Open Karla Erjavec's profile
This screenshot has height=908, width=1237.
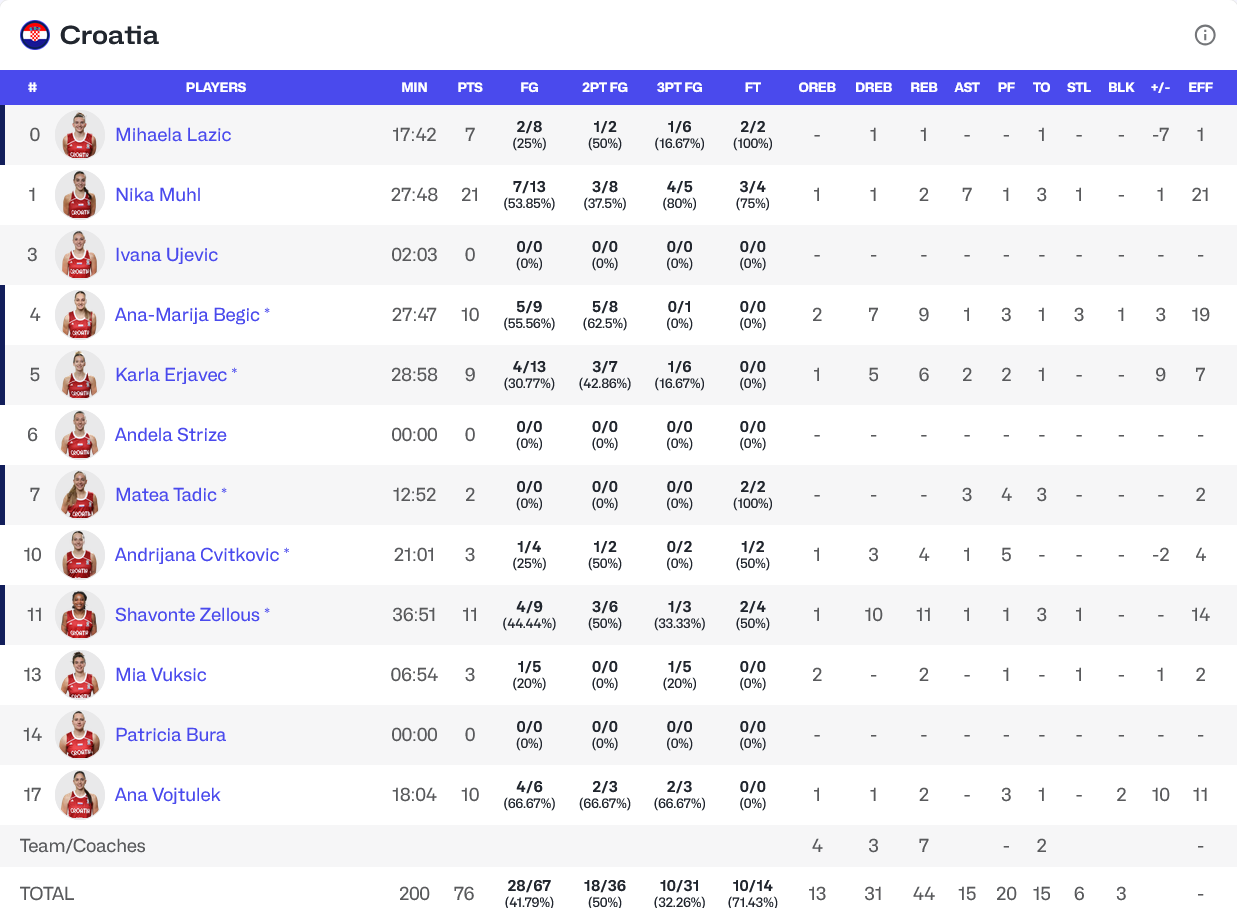click(171, 375)
